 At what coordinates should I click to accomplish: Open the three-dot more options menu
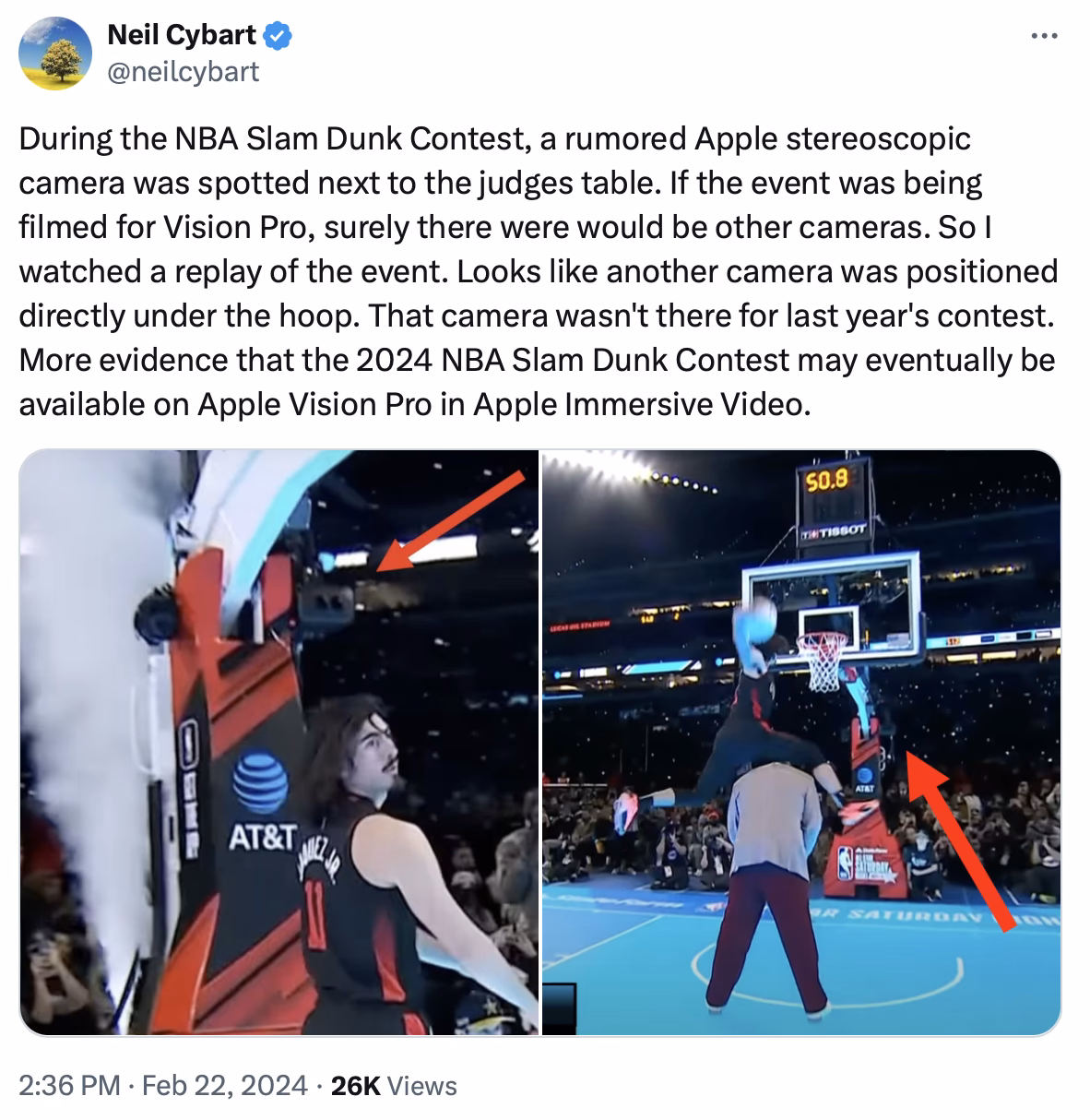[x=1043, y=38]
